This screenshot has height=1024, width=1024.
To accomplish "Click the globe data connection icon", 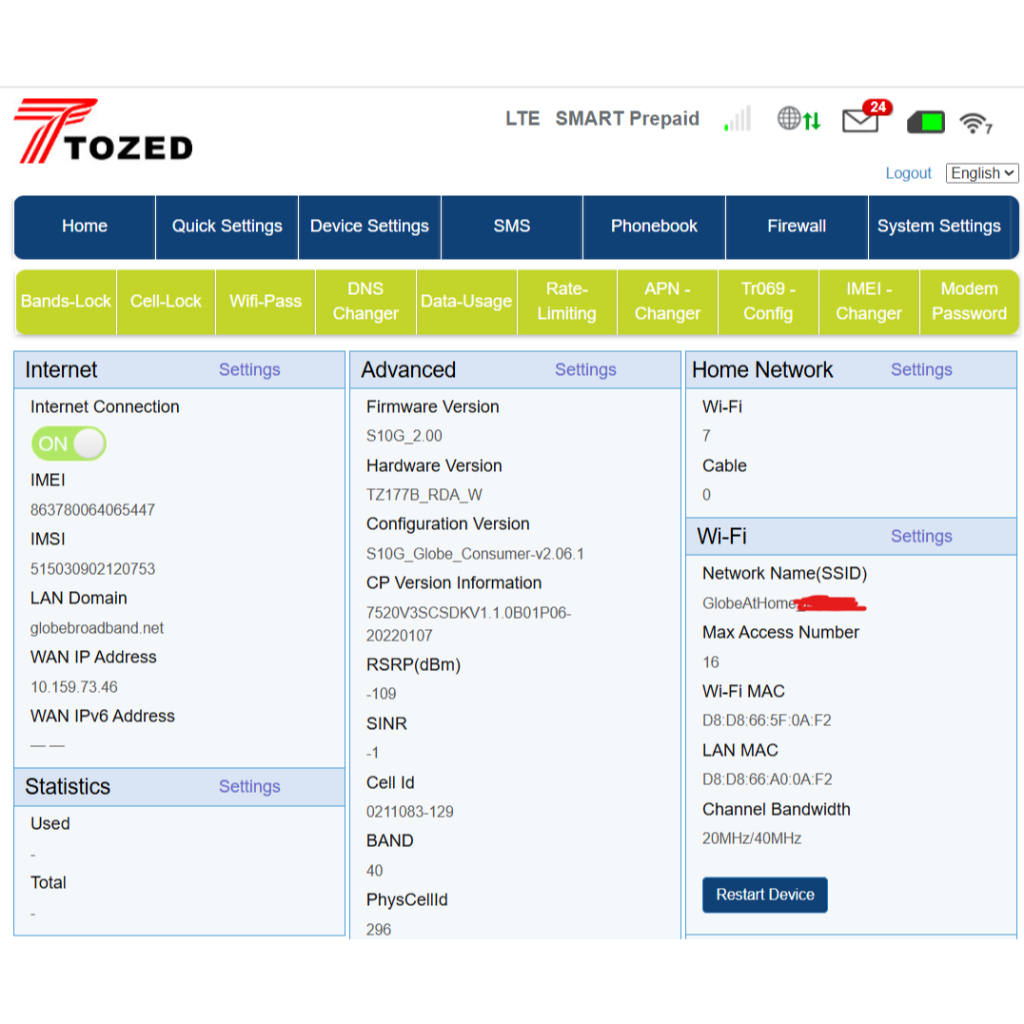I will [798, 120].
